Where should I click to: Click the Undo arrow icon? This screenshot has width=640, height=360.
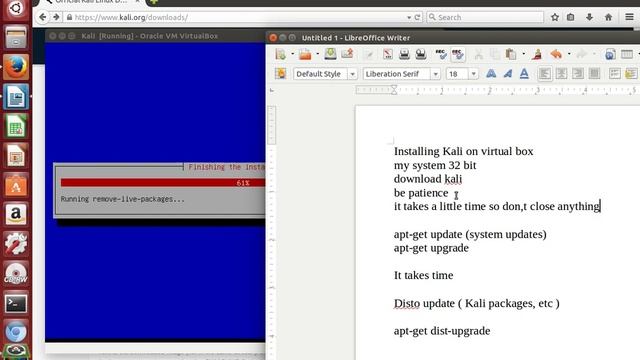556,54
